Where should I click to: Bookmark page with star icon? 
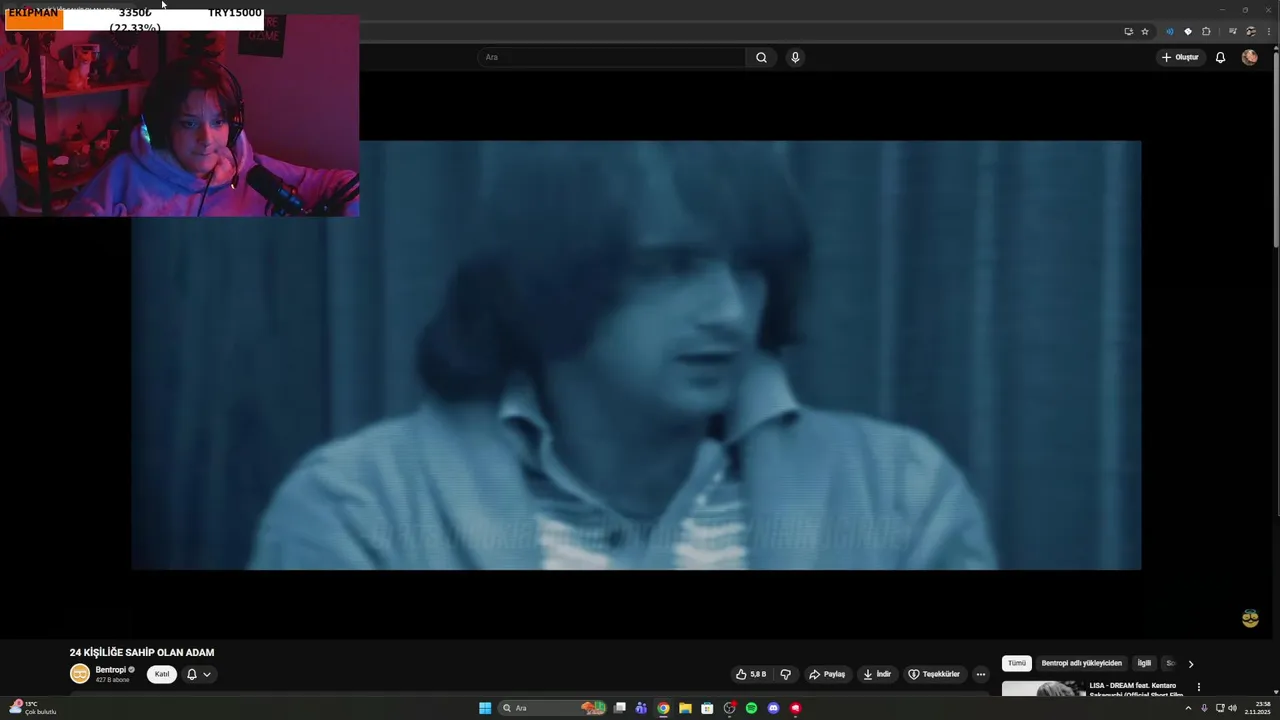click(x=1145, y=31)
